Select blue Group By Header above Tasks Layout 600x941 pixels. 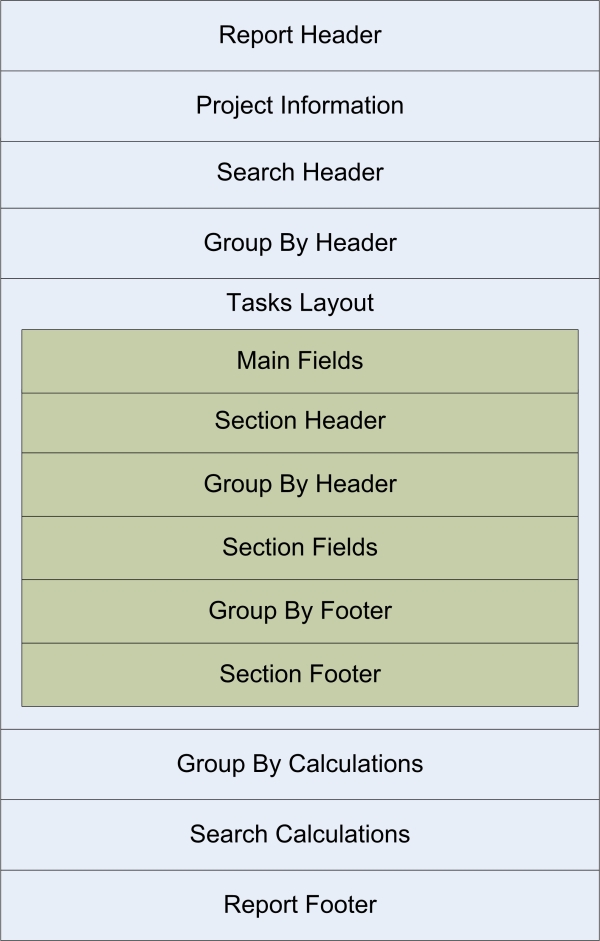point(300,243)
